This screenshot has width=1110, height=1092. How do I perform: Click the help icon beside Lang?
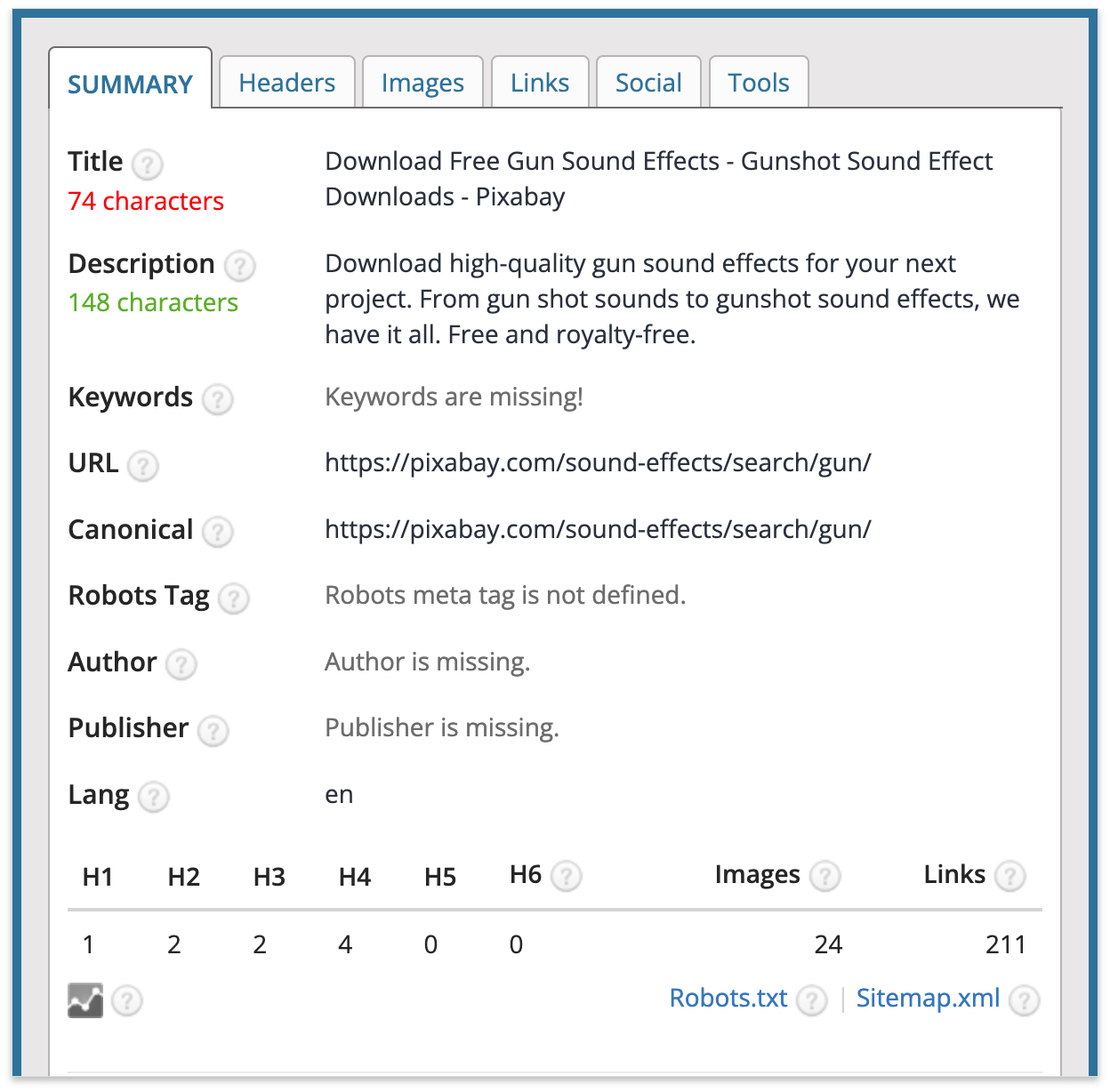pyautogui.click(x=154, y=797)
